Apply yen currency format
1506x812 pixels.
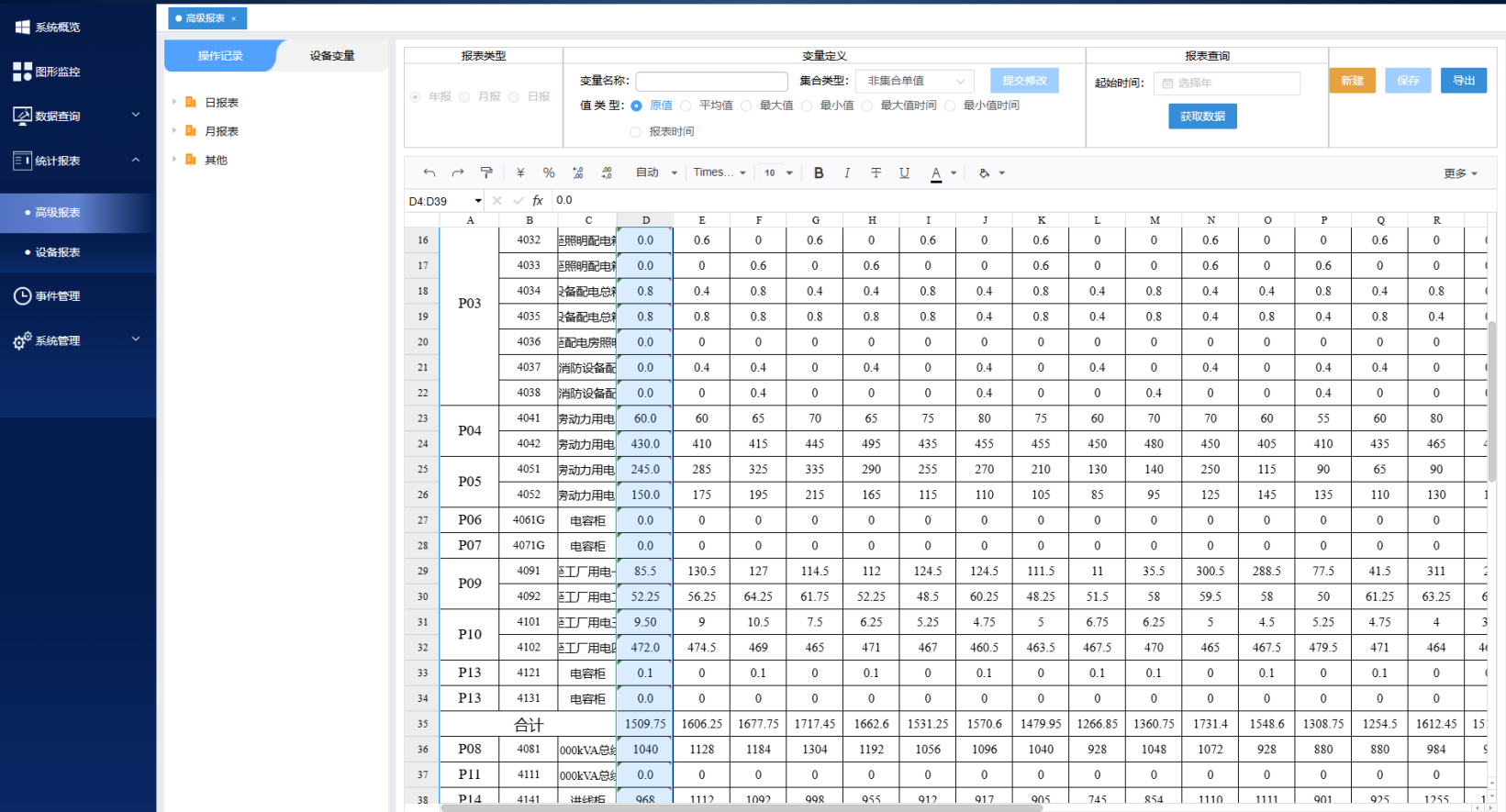point(520,172)
